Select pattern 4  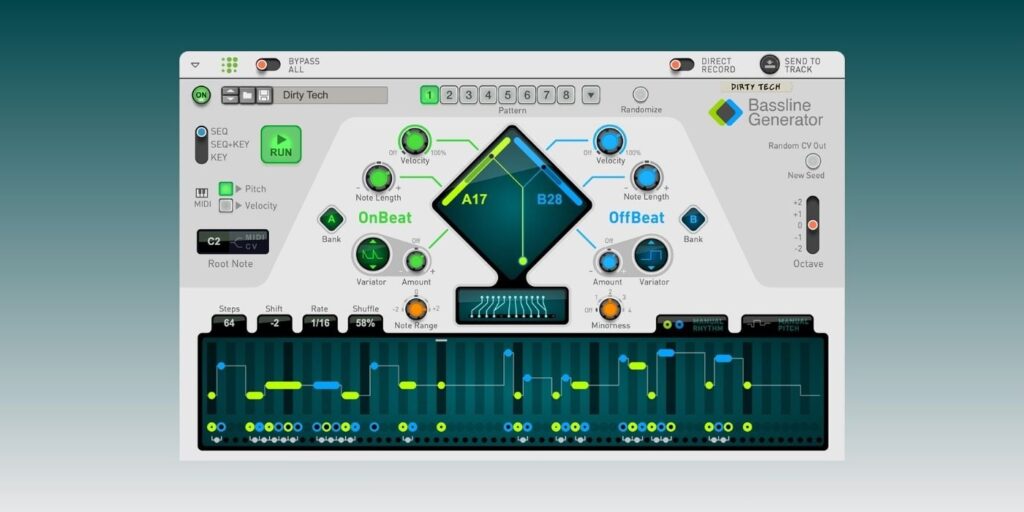488,95
